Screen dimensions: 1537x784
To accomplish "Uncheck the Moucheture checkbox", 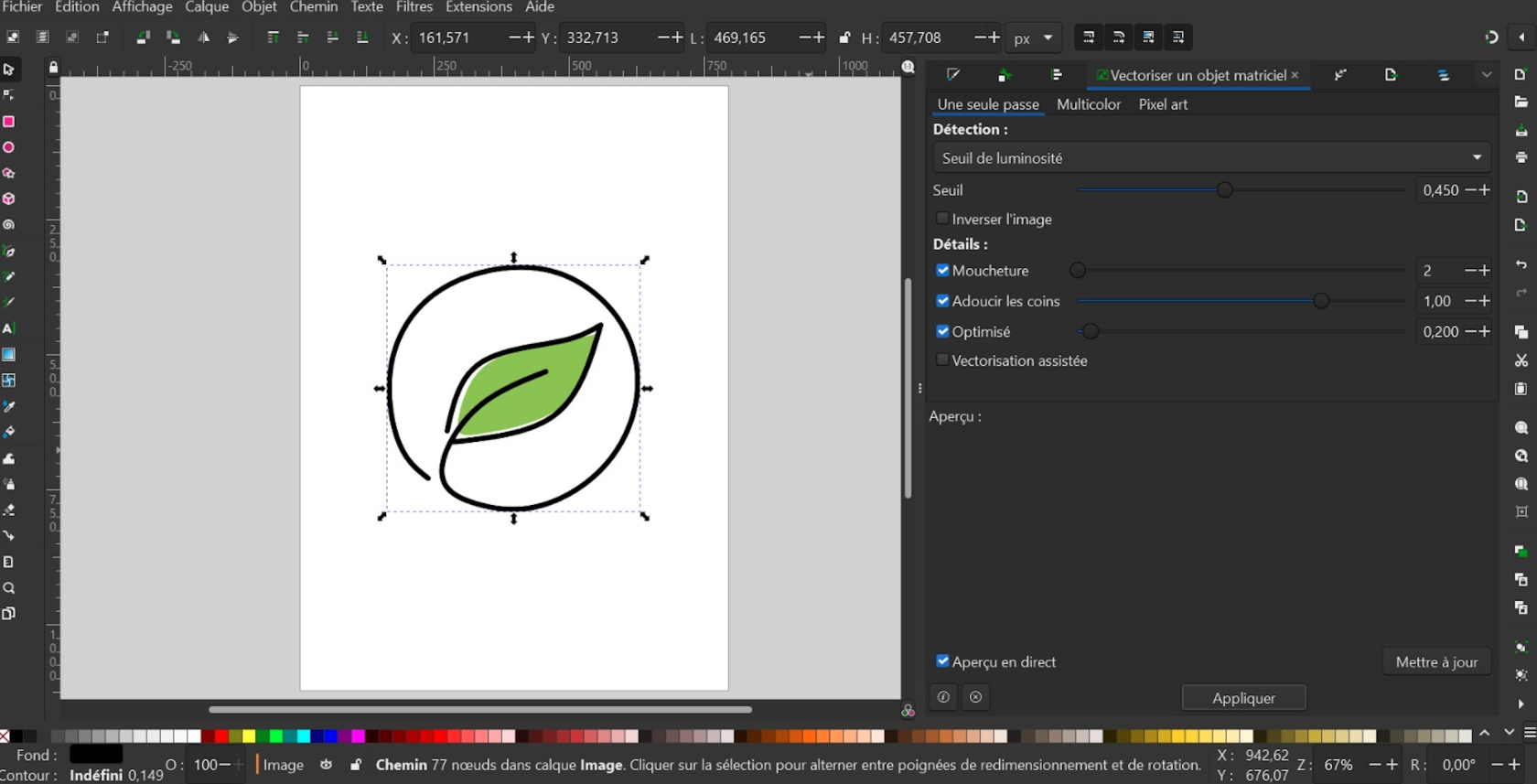I will (942, 270).
